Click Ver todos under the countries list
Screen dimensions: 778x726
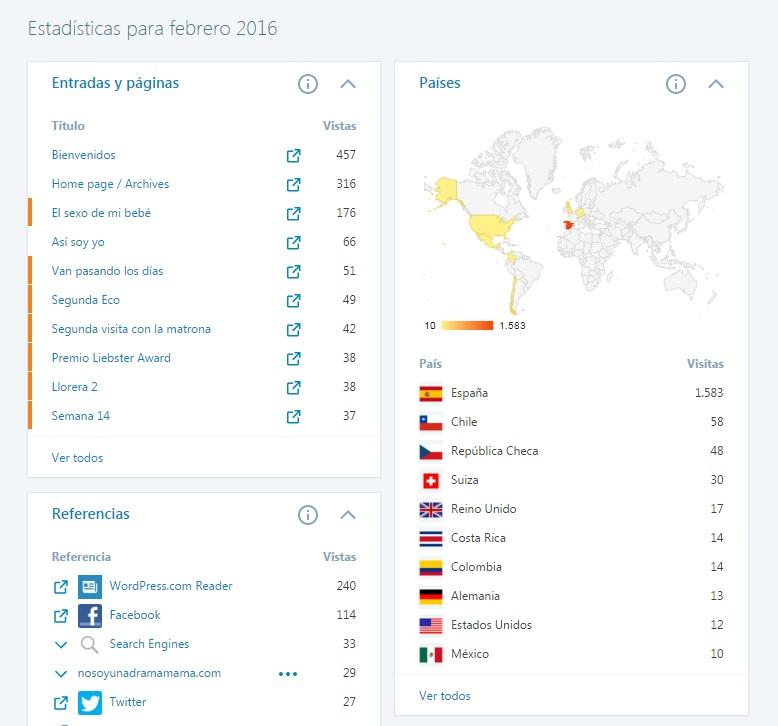coord(444,696)
